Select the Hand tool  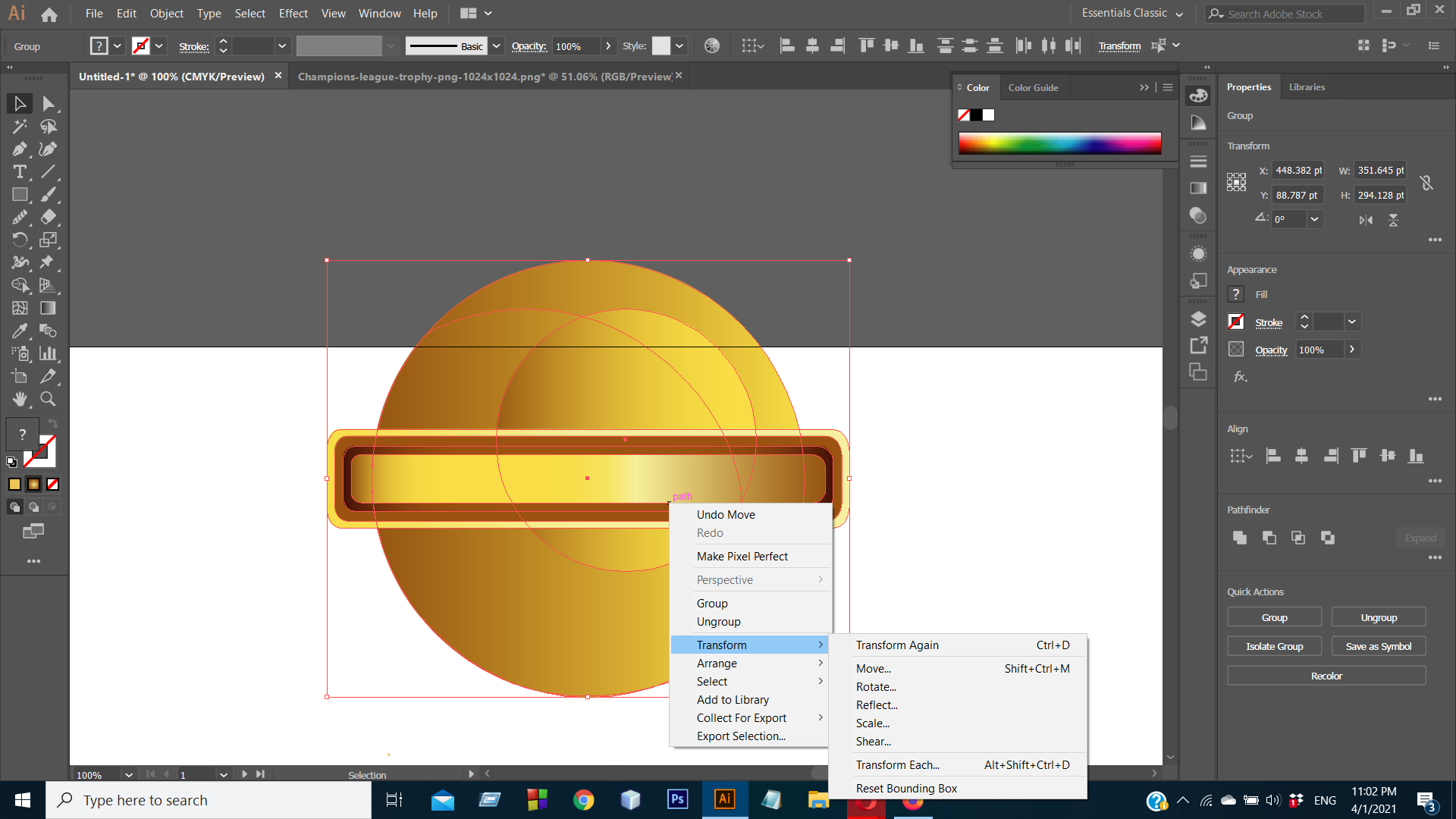20,399
